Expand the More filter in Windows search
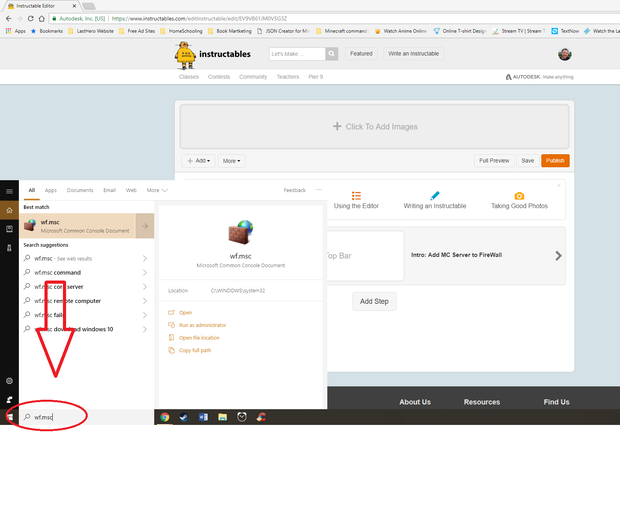 [155, 190]
